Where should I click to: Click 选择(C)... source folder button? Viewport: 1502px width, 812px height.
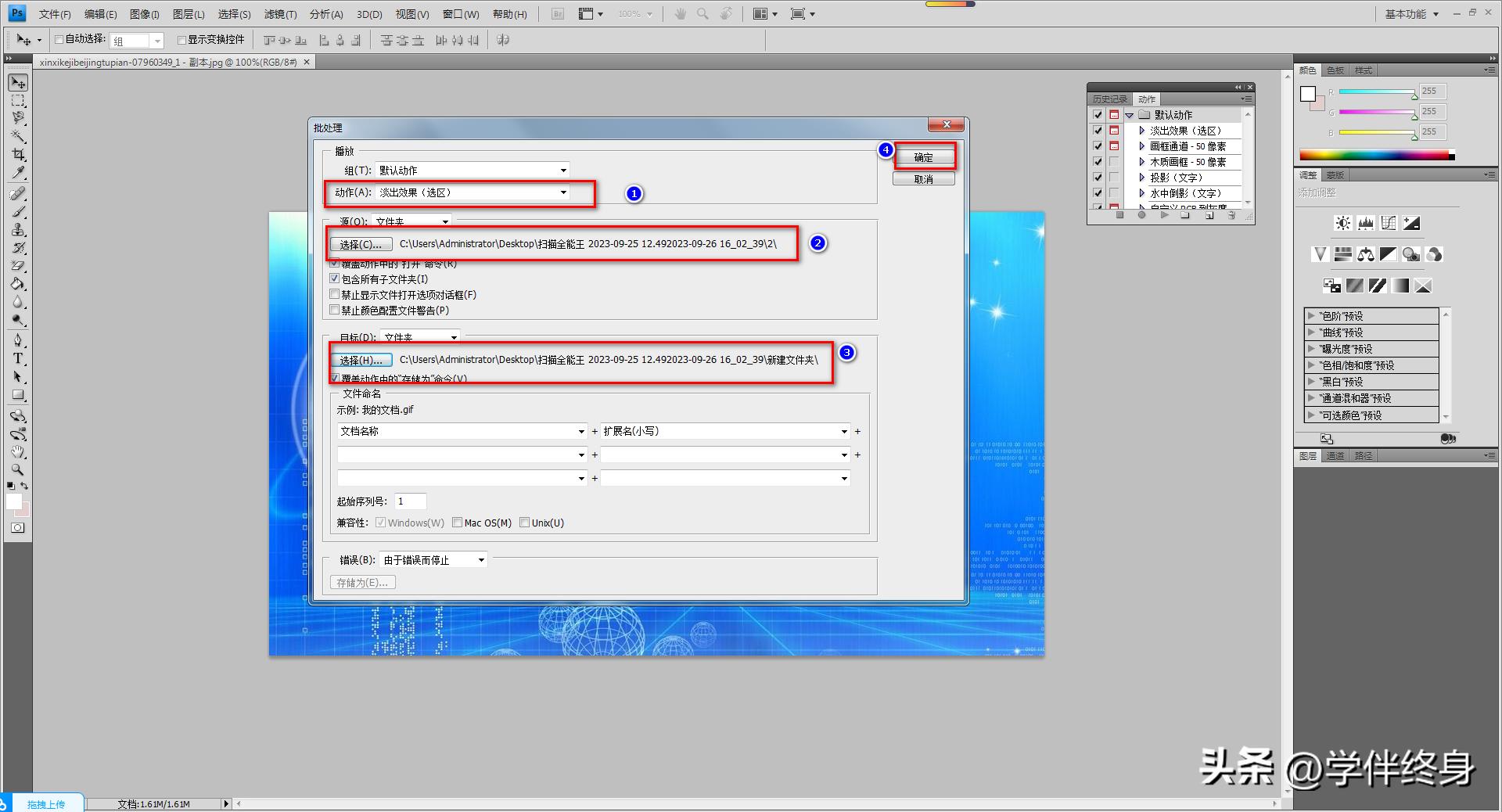pos(361,244)
